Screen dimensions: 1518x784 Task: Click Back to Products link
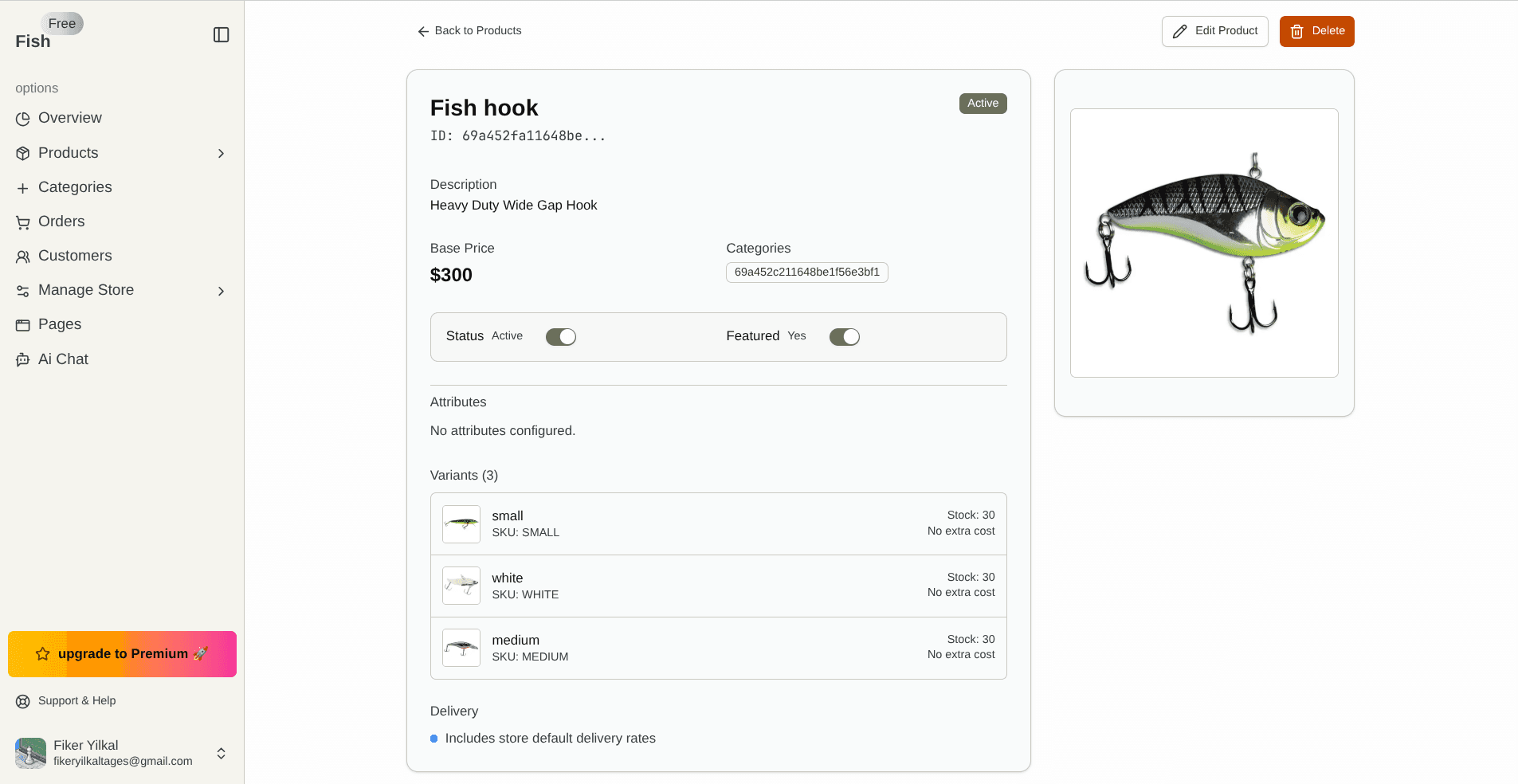(x=469, y=30)
